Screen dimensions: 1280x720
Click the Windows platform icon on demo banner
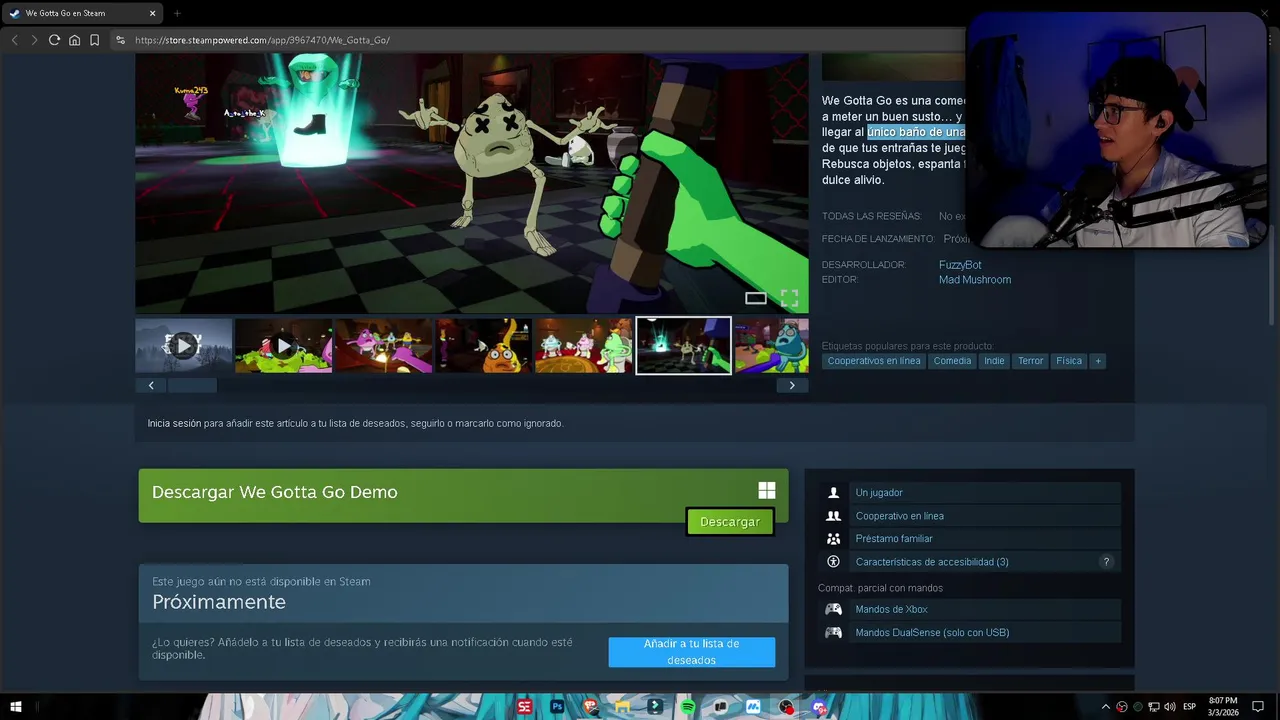[x=767, y=490]
